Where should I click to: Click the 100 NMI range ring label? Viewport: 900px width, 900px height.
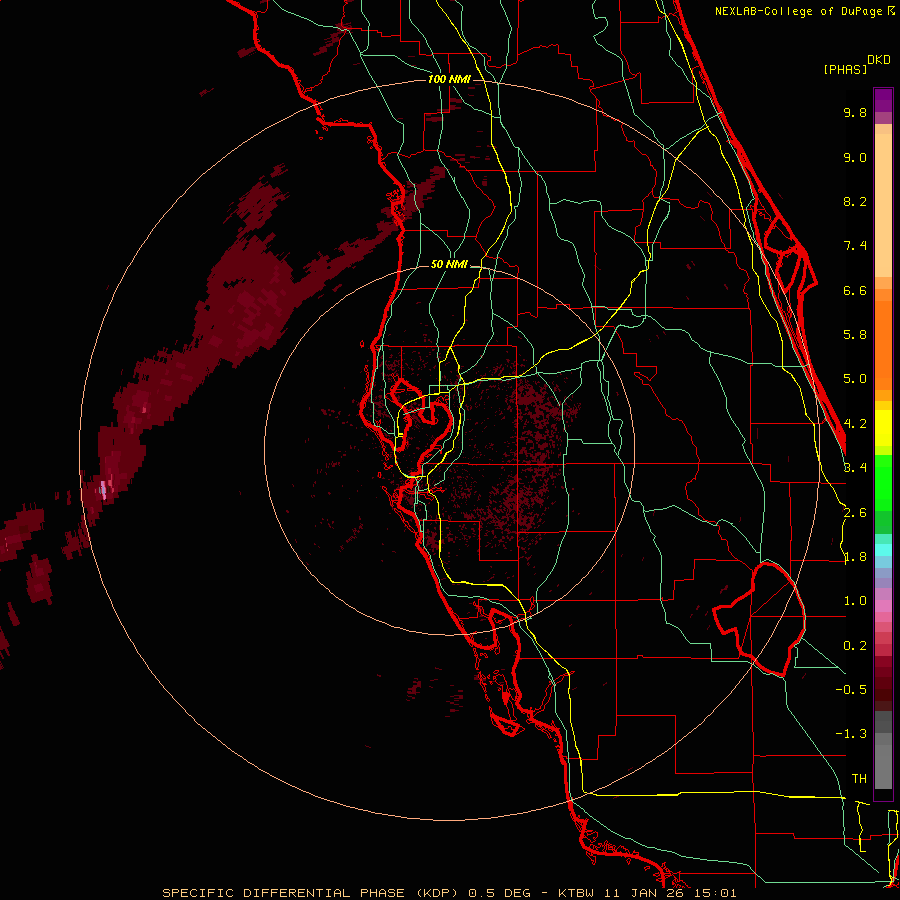pyautogui.click(x=449, y=79)
